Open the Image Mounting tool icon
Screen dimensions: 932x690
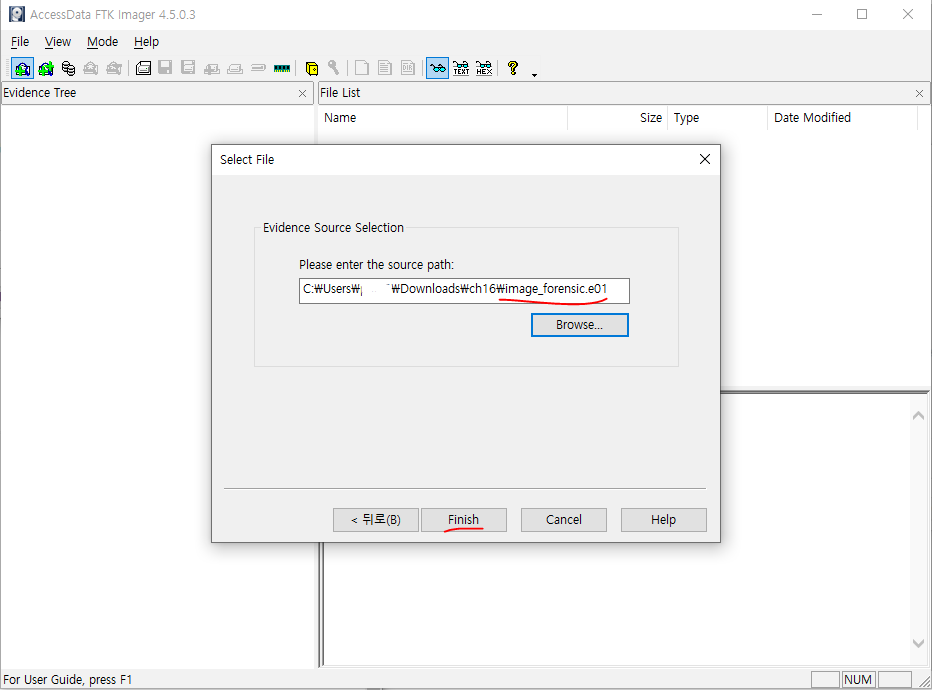point(68,68)
